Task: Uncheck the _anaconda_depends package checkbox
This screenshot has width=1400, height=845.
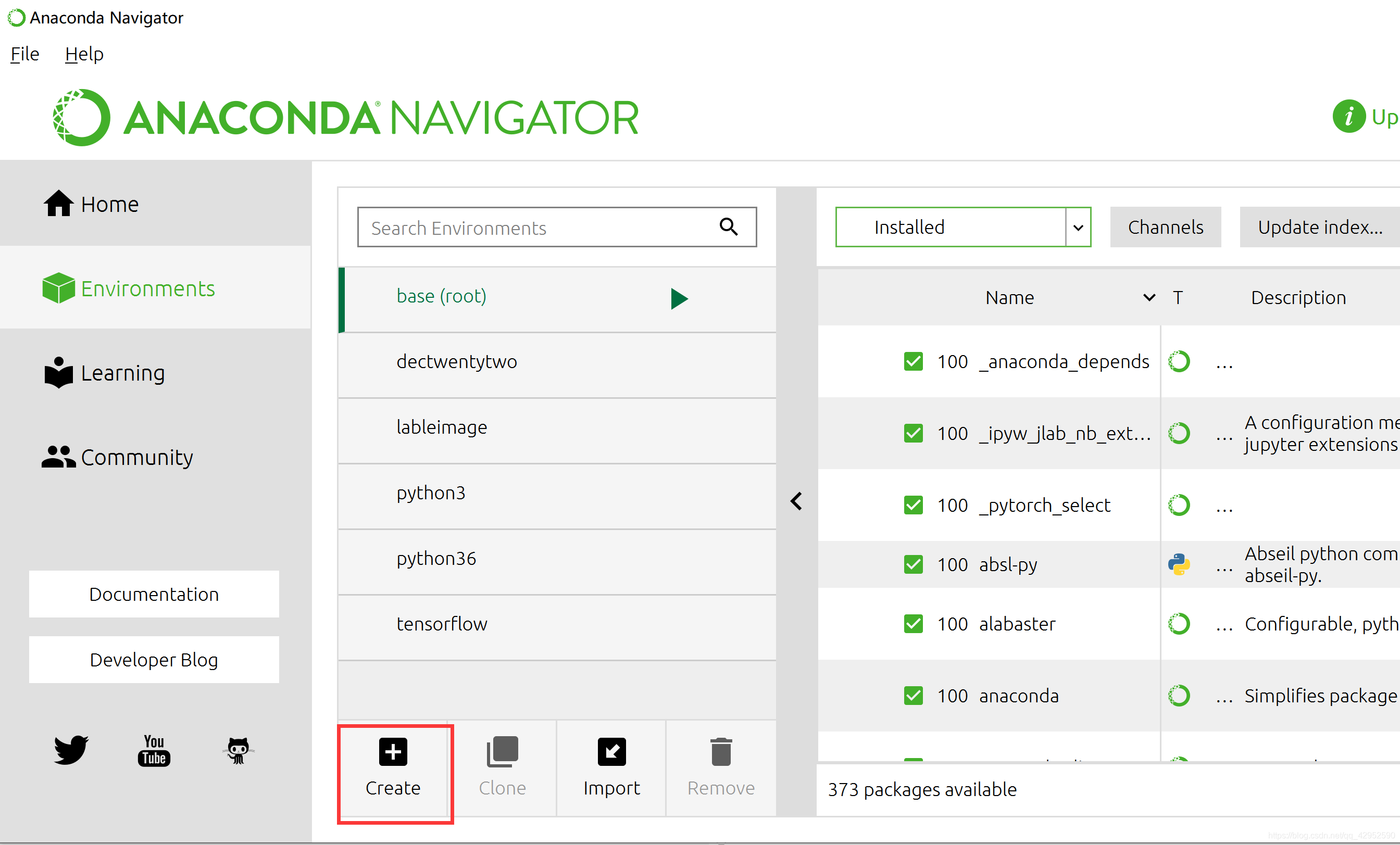Action: pos(913,362)
